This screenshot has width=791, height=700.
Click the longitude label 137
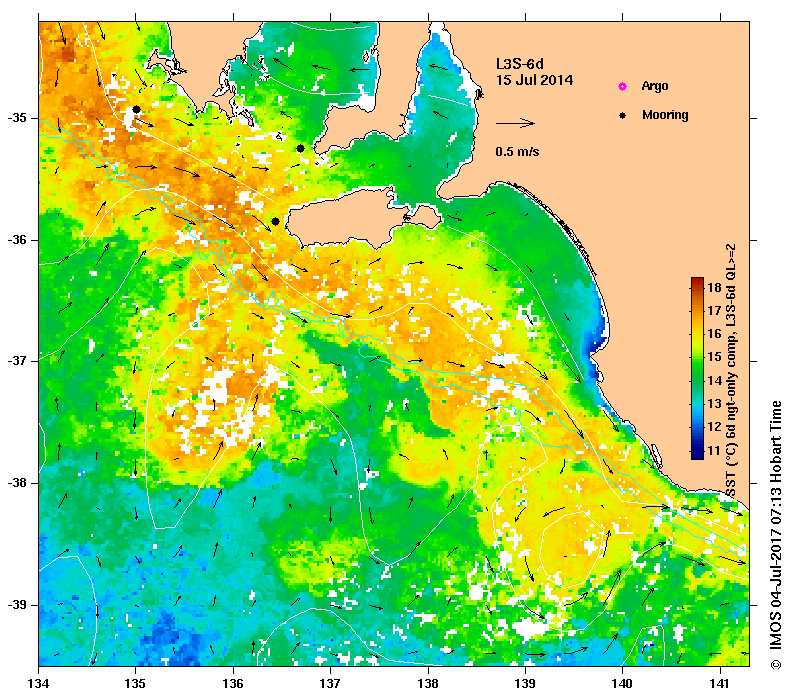(330, 684)
